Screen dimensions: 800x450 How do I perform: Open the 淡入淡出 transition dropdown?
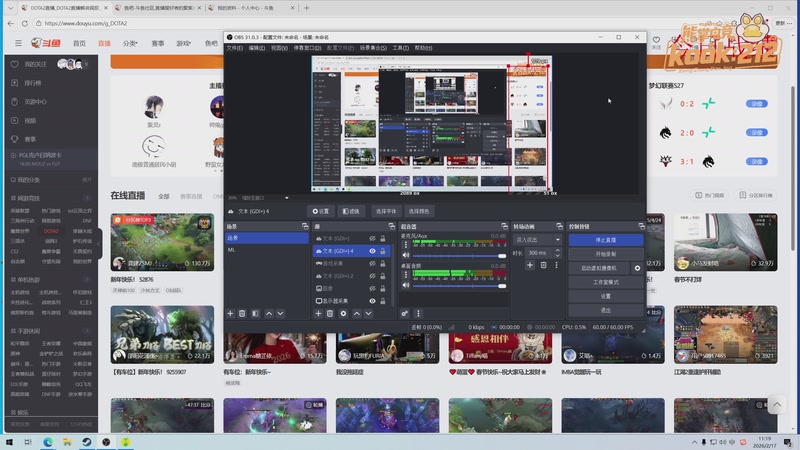537,239
